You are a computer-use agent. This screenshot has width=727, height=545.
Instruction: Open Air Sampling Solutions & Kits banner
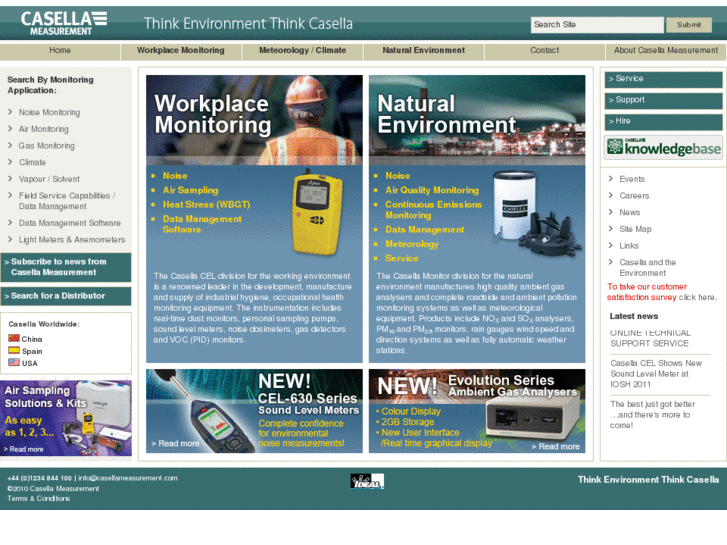click(66, 418)
